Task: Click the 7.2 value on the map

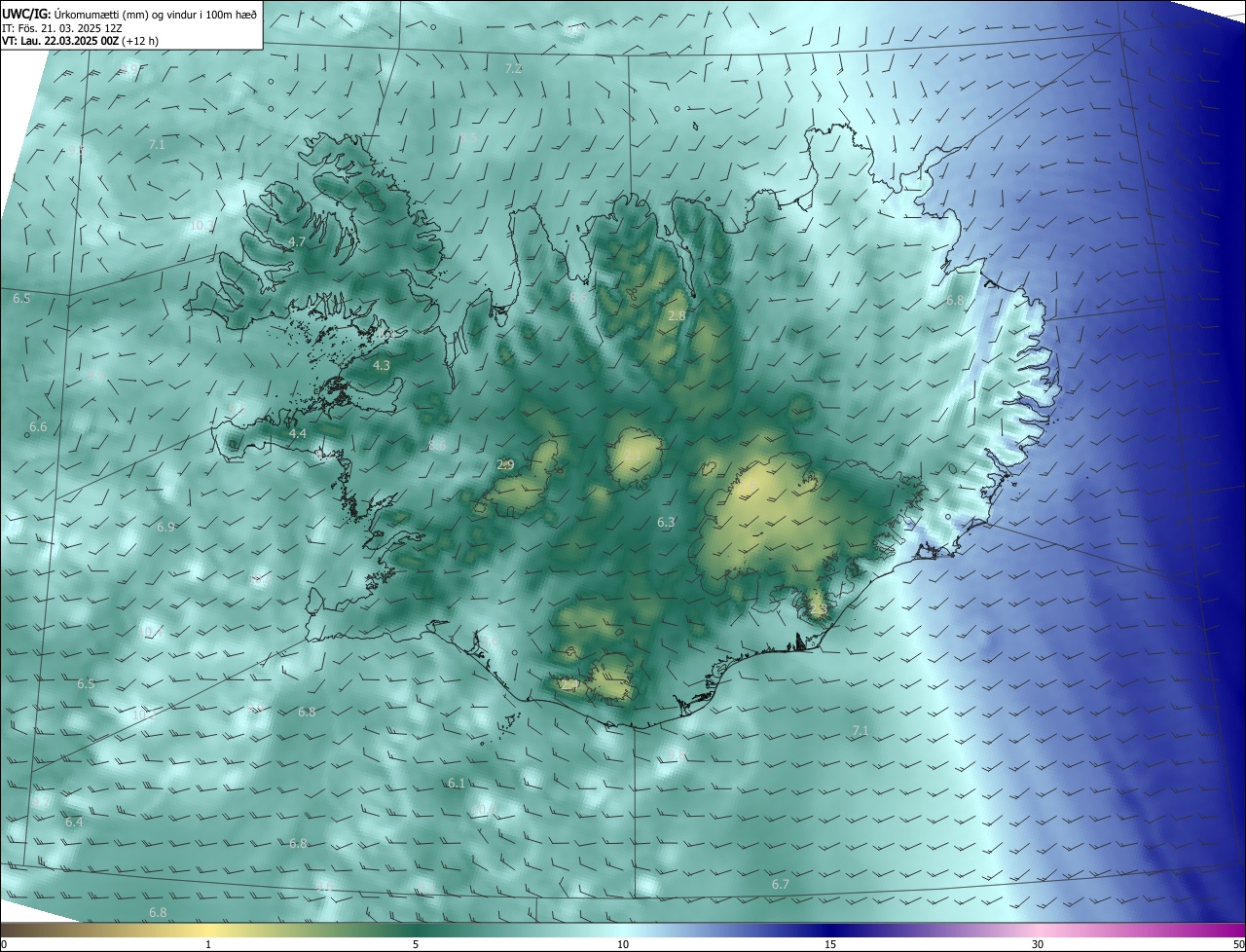Action: tap(513, 68)
